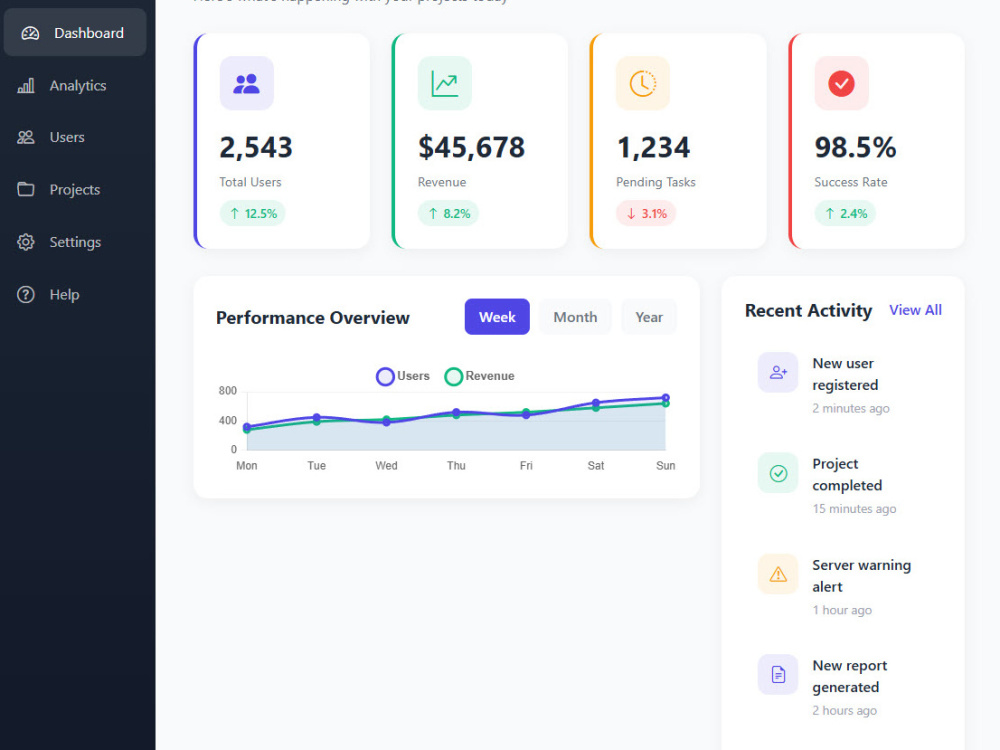Click the project completed check circle icon
This screenshot has width=1000, height=750.
point(778,473)
